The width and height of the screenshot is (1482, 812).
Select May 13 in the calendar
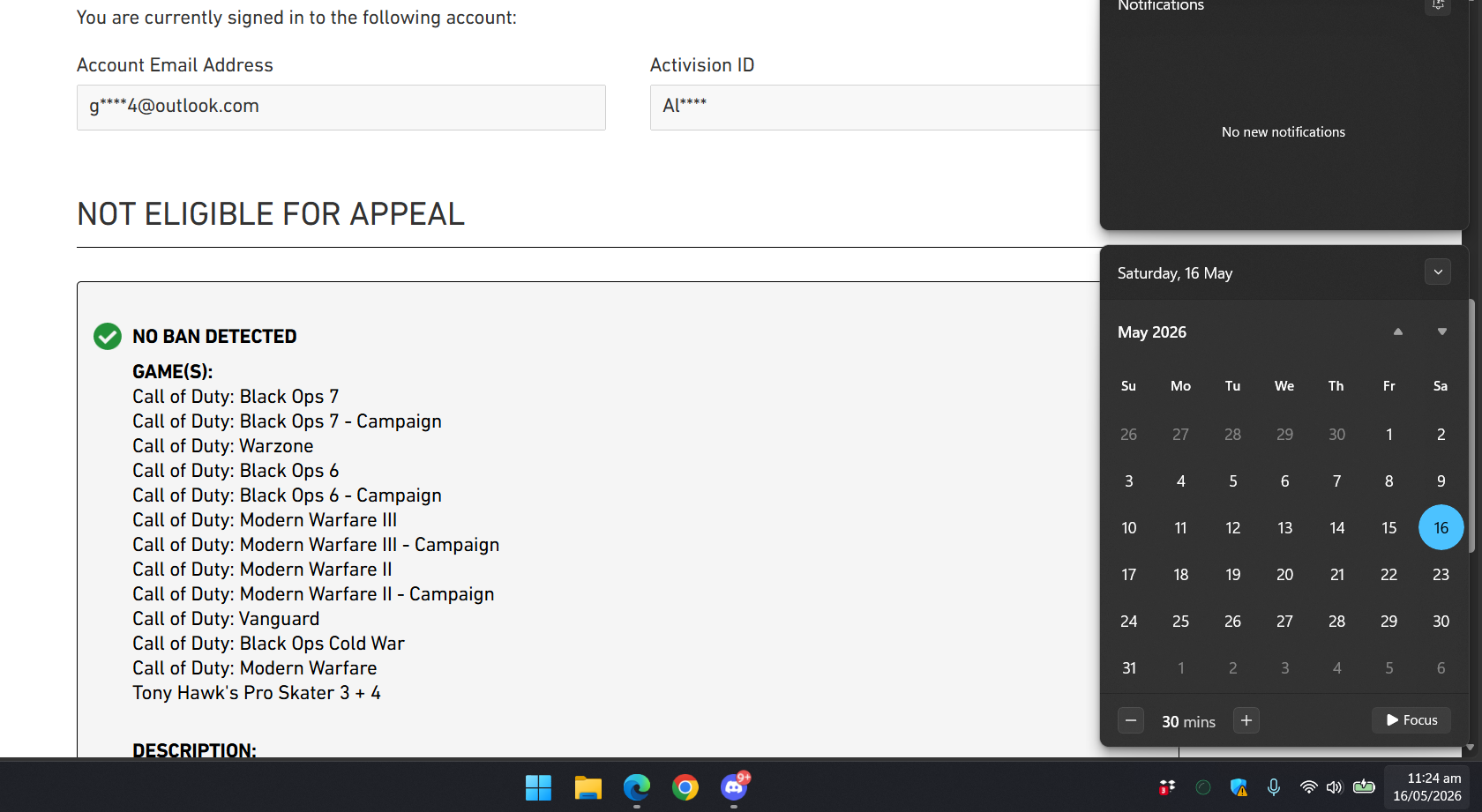click(x=1285, y=527)
